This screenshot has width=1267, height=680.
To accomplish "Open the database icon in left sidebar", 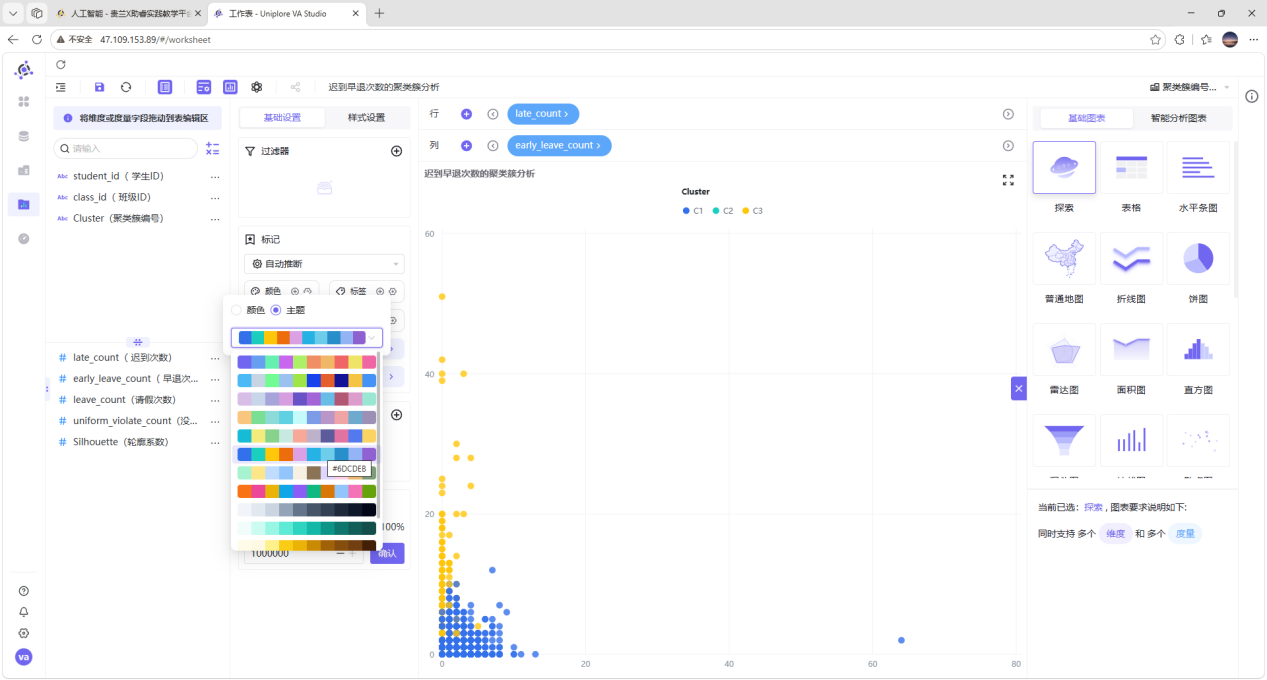I will (x=24, y=136).
